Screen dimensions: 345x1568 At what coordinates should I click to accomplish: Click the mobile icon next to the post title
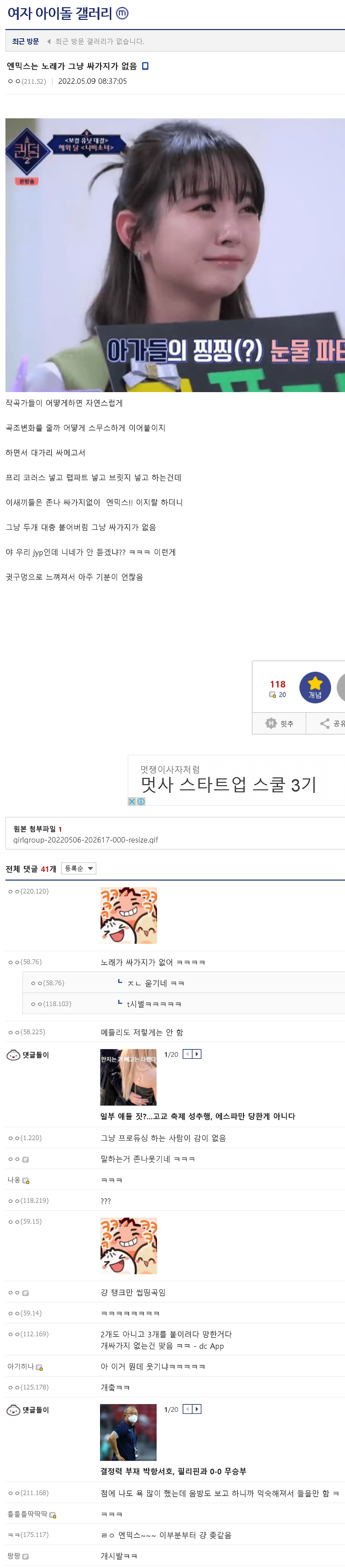tap(145, 66)
